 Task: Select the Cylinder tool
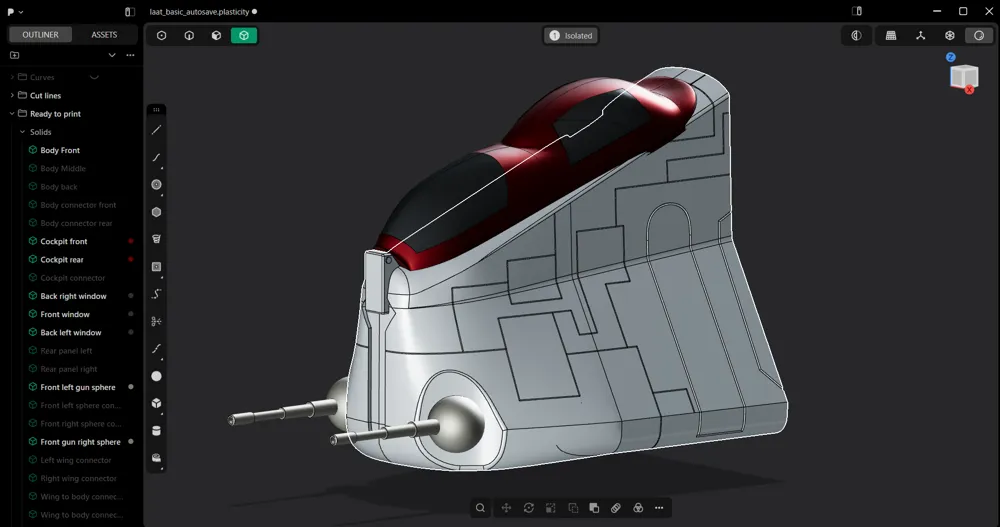click(156, 431)
